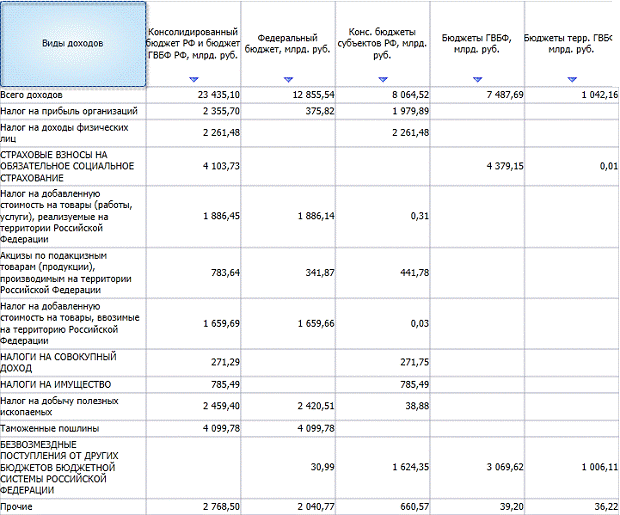Image resolution: width=620 pixels, height=515 pixels.
Task: Open filter dropdown under Бюджеты терр. ГВБФ column
Action: tap(572, 80)
